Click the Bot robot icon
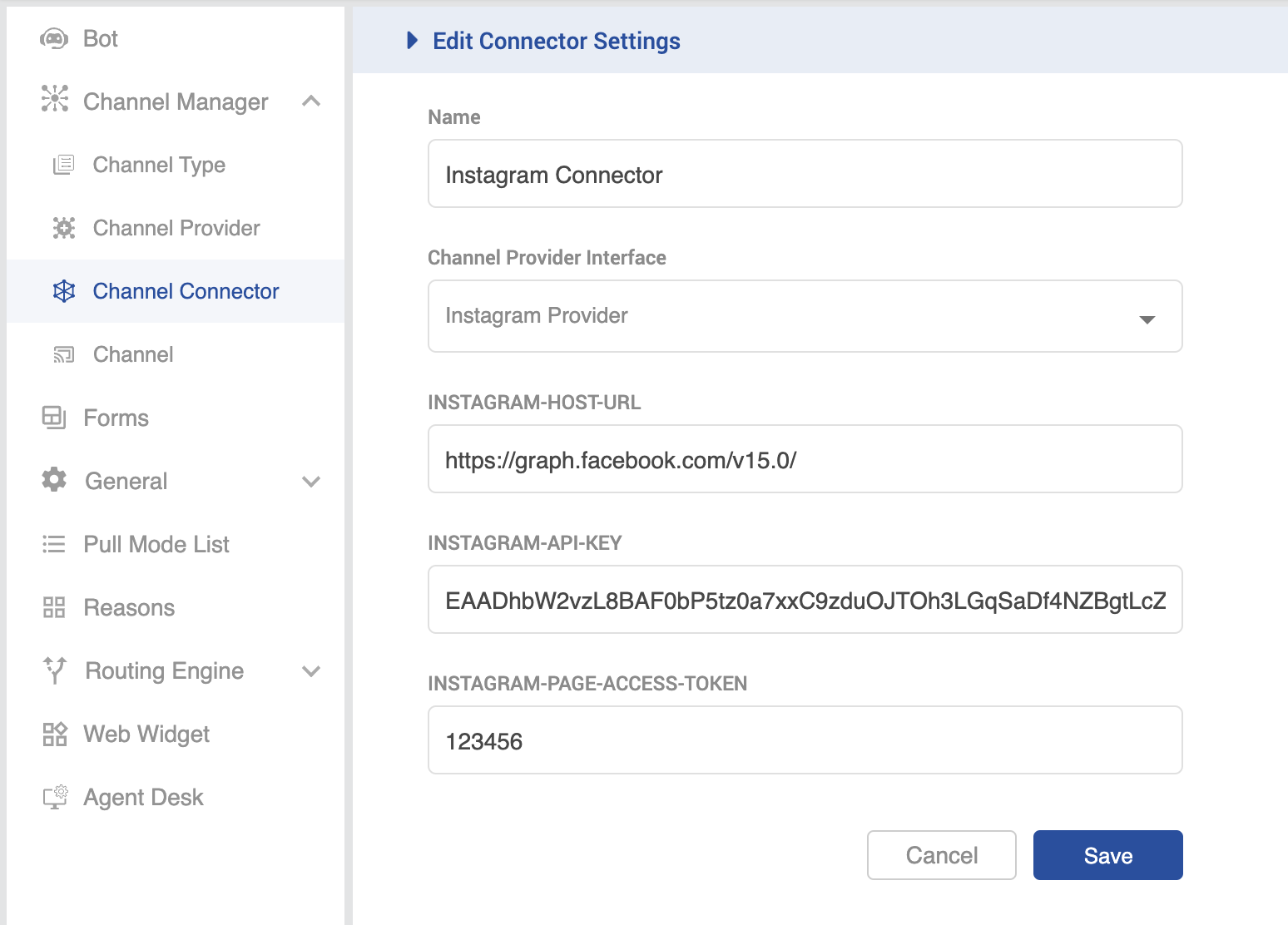This screenshot has width=1288, height=925. pos(54,39)
